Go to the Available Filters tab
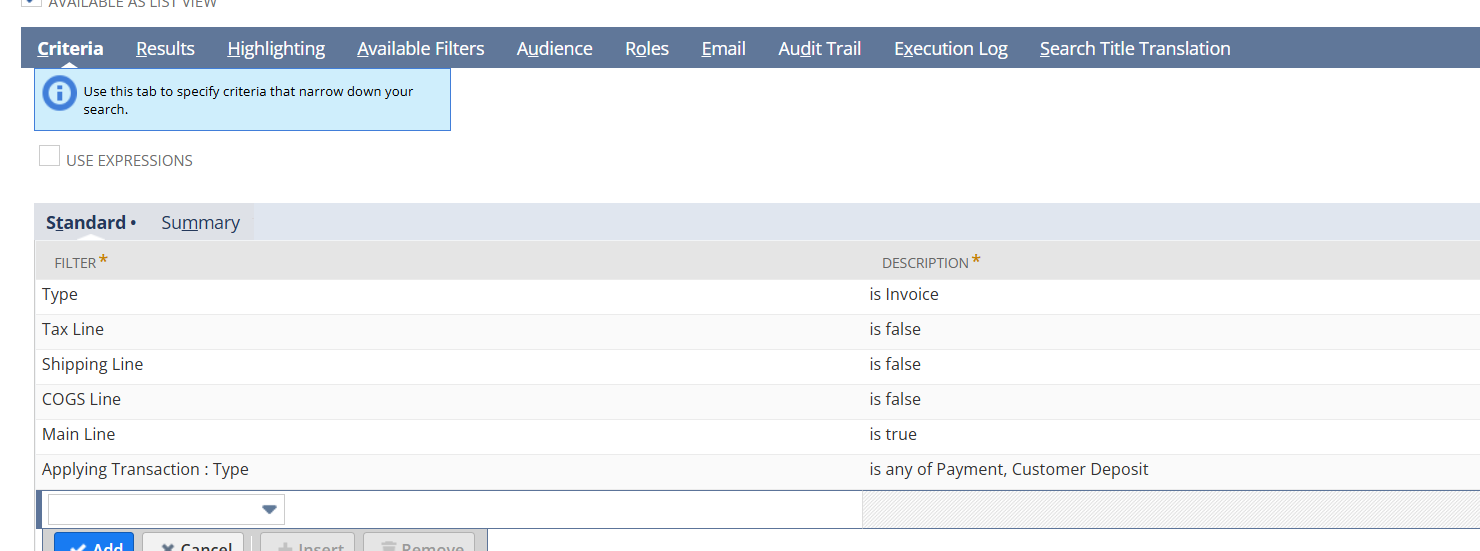Image resolution: width=1480 pixels, height=551 pixels. coord(420,48)
